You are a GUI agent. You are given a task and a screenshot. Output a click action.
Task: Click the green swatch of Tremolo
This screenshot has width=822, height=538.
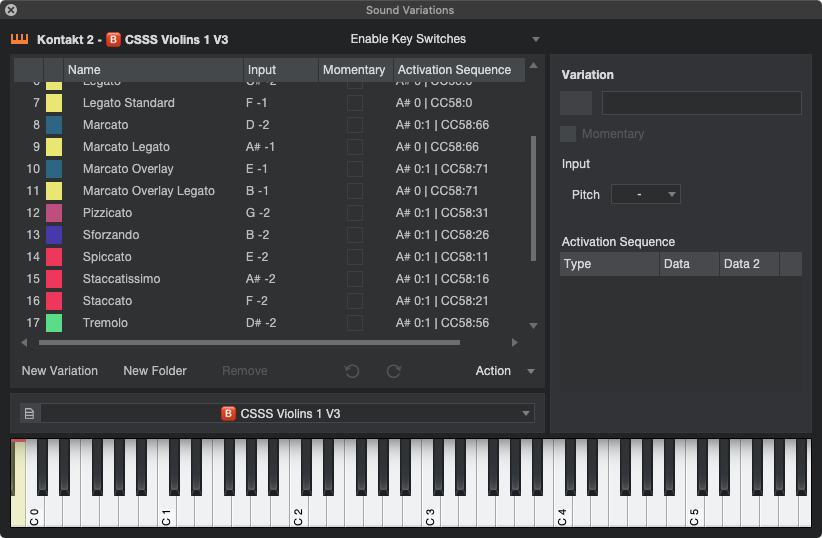tap(54, 323)
